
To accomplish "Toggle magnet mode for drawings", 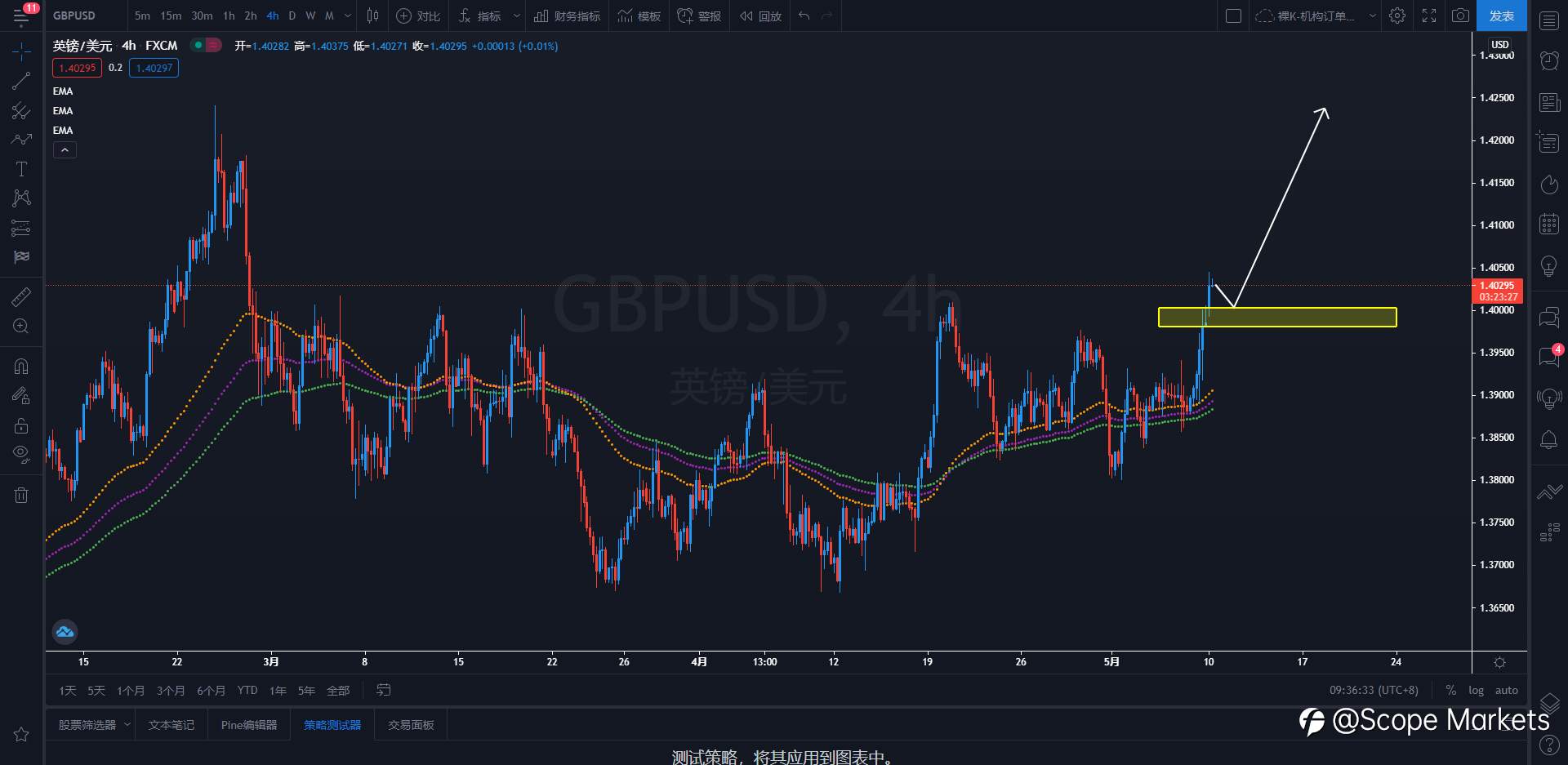I will pyautogui.click(x=21, y=366).
